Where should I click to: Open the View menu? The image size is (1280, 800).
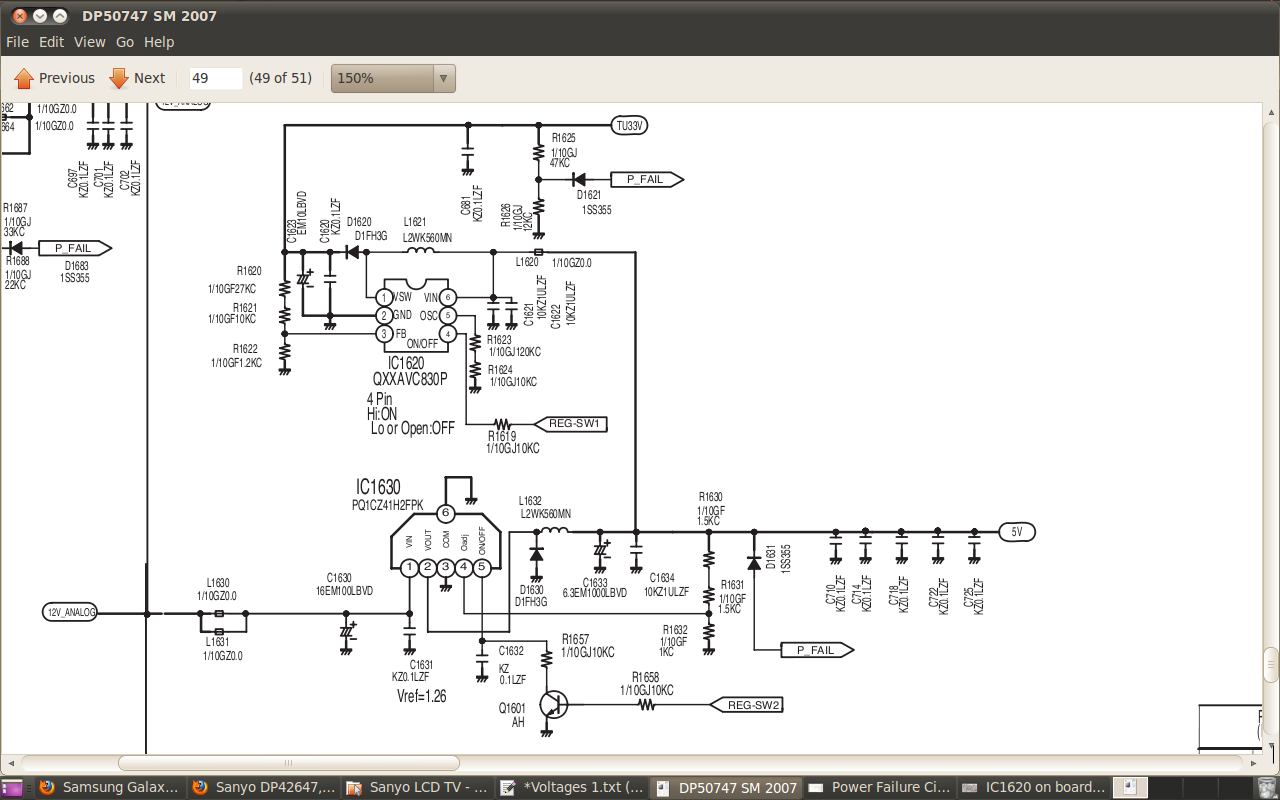tap(90, 42)
